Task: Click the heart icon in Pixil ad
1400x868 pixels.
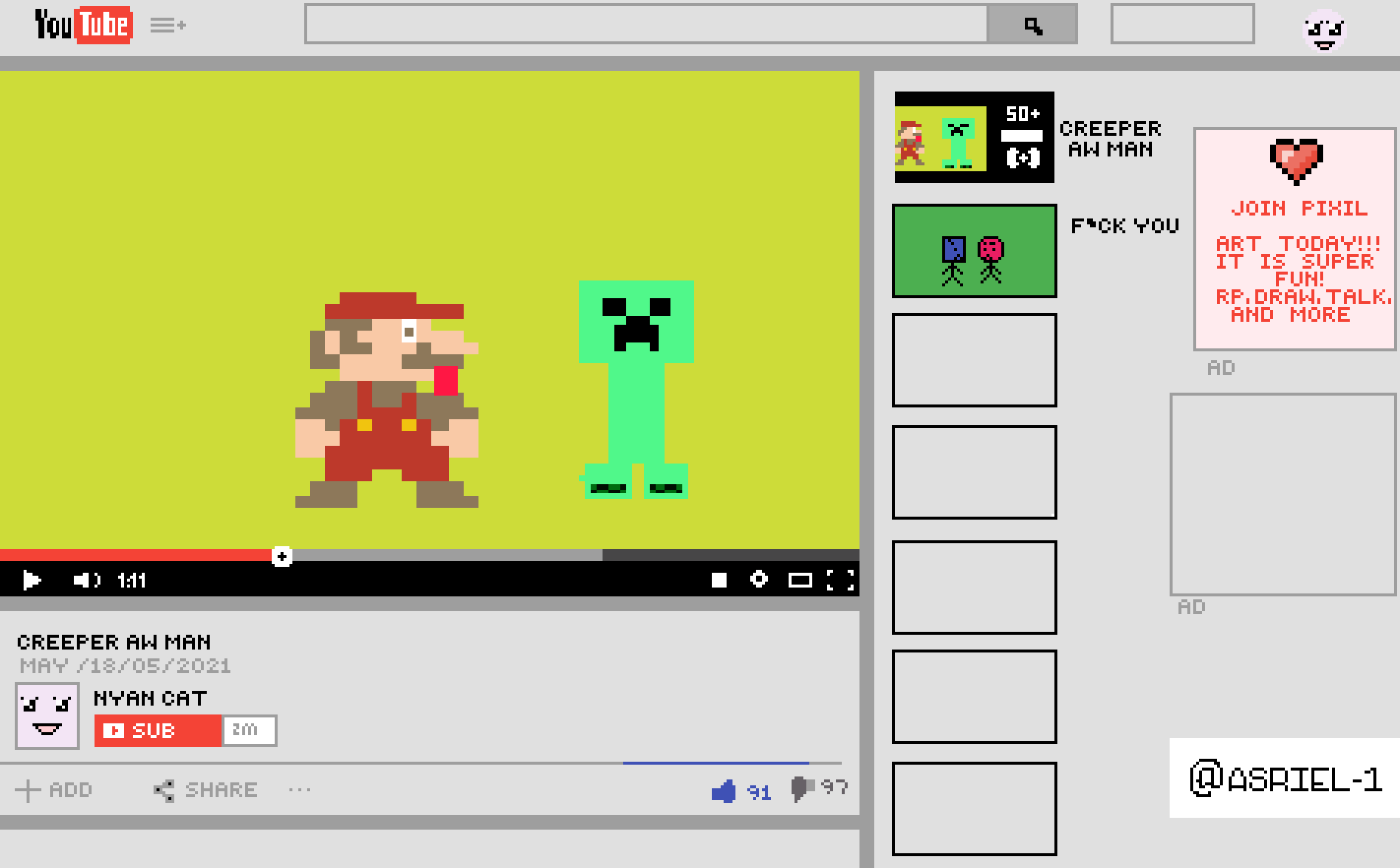Action: pos(1297,160)
